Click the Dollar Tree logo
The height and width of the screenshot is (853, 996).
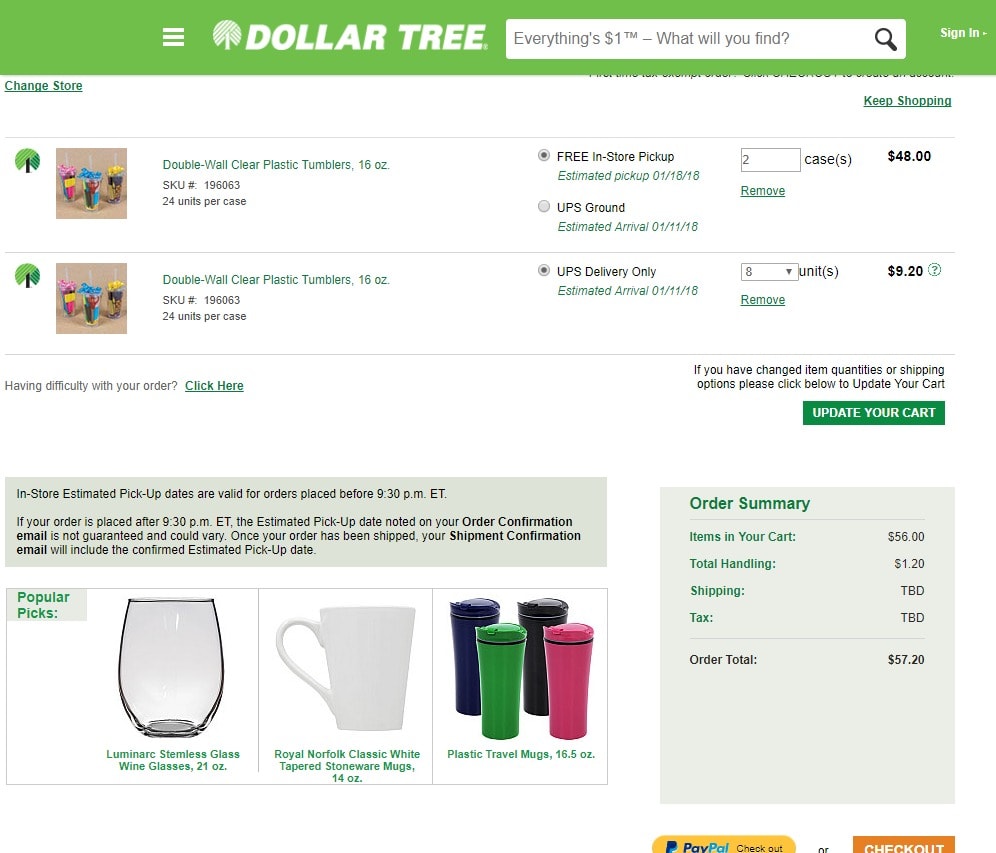click(x=350, y=36)
